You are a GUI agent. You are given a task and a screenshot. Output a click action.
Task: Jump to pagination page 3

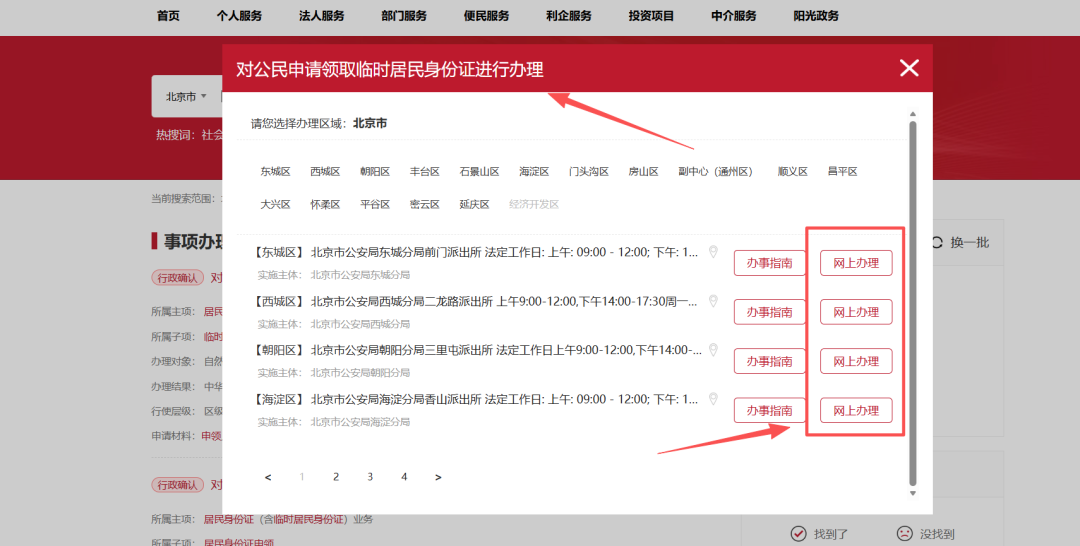tap(370, 476)
